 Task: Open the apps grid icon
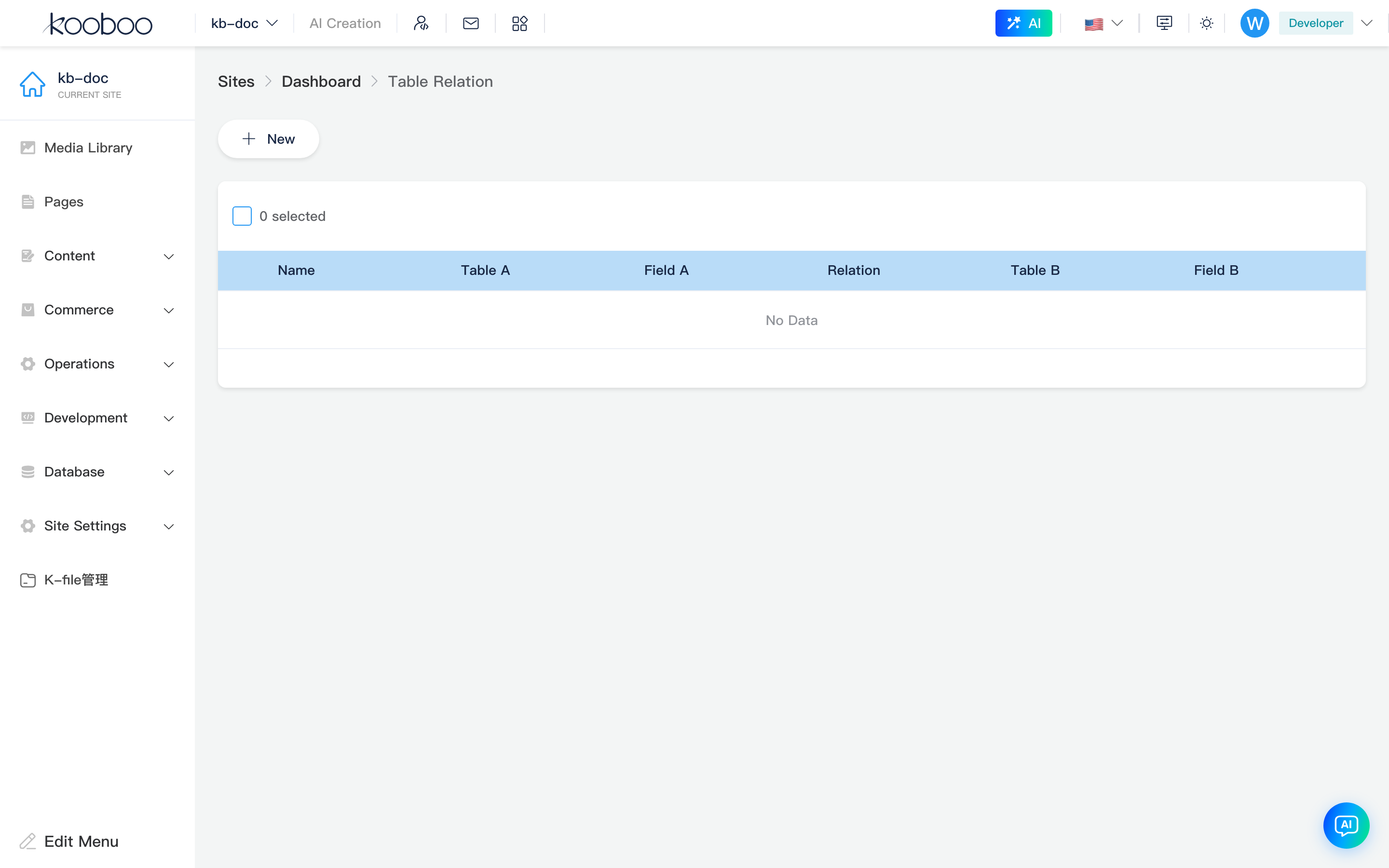[x=519, y=24]
